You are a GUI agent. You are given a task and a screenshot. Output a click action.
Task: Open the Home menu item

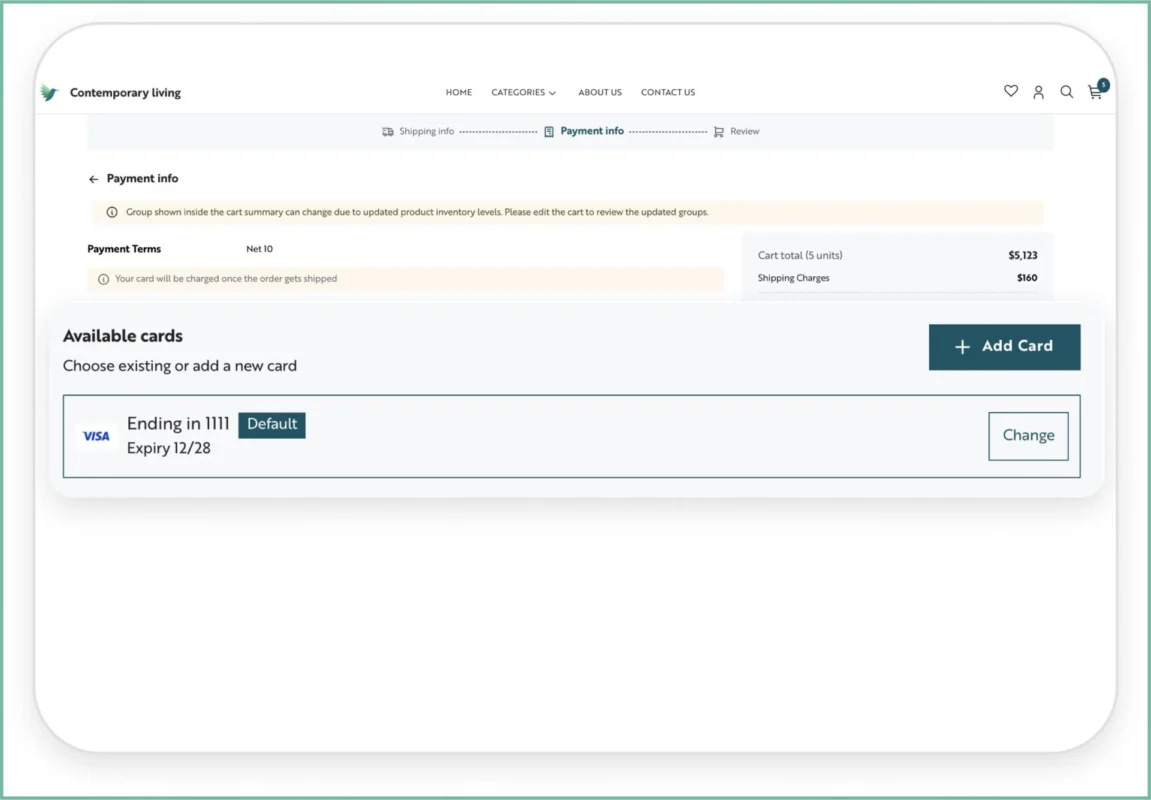coord(459,92)
